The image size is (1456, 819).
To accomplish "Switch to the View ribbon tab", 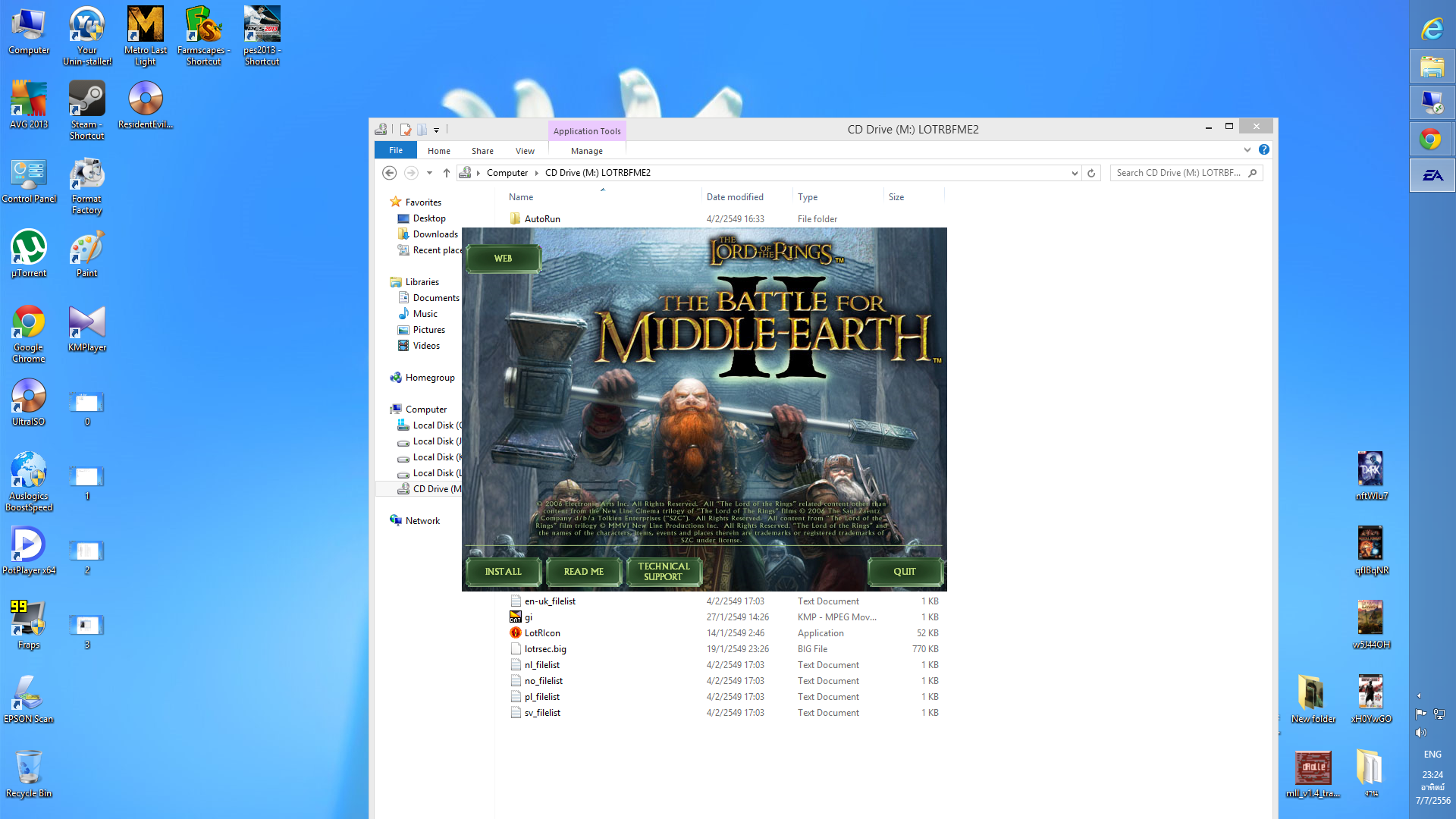I will (x=525, y=151).
